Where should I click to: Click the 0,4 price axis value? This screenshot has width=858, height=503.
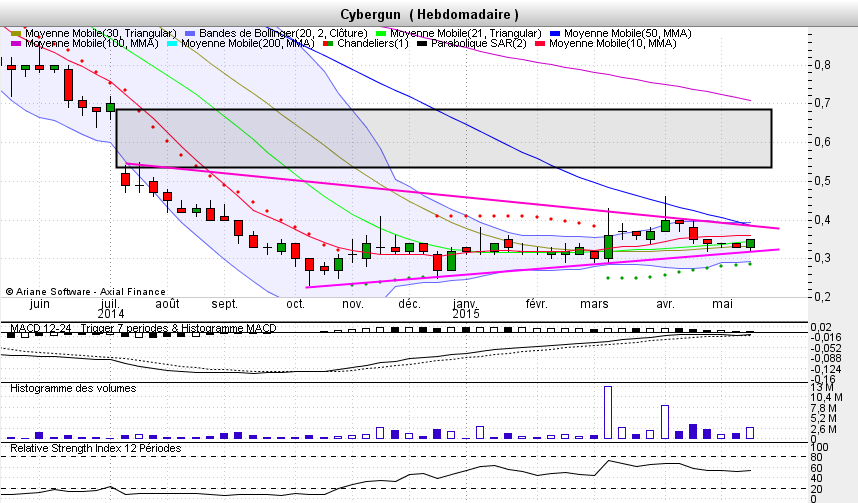point(822,219)
